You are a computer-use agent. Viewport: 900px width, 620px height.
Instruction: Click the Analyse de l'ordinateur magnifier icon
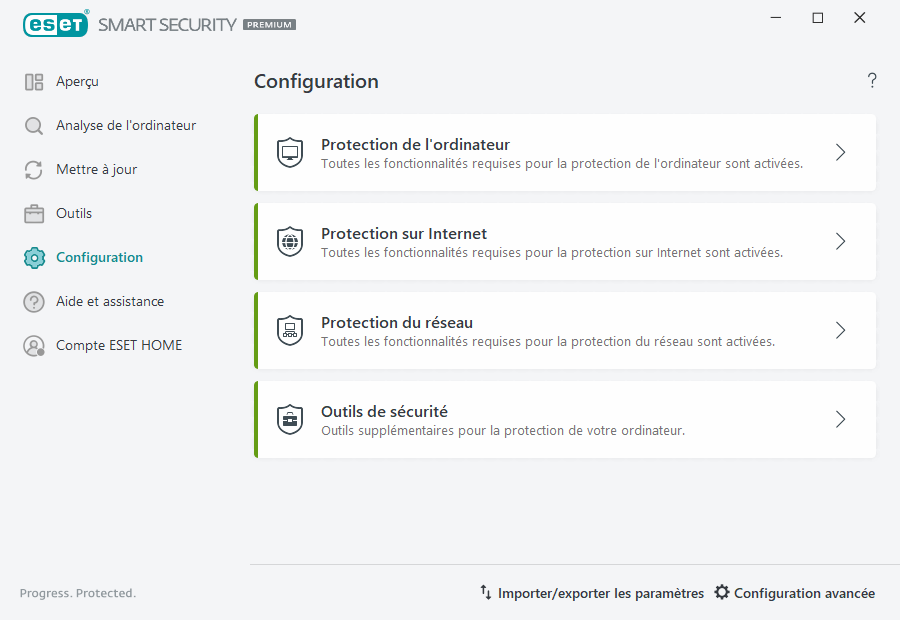[33, 125]
